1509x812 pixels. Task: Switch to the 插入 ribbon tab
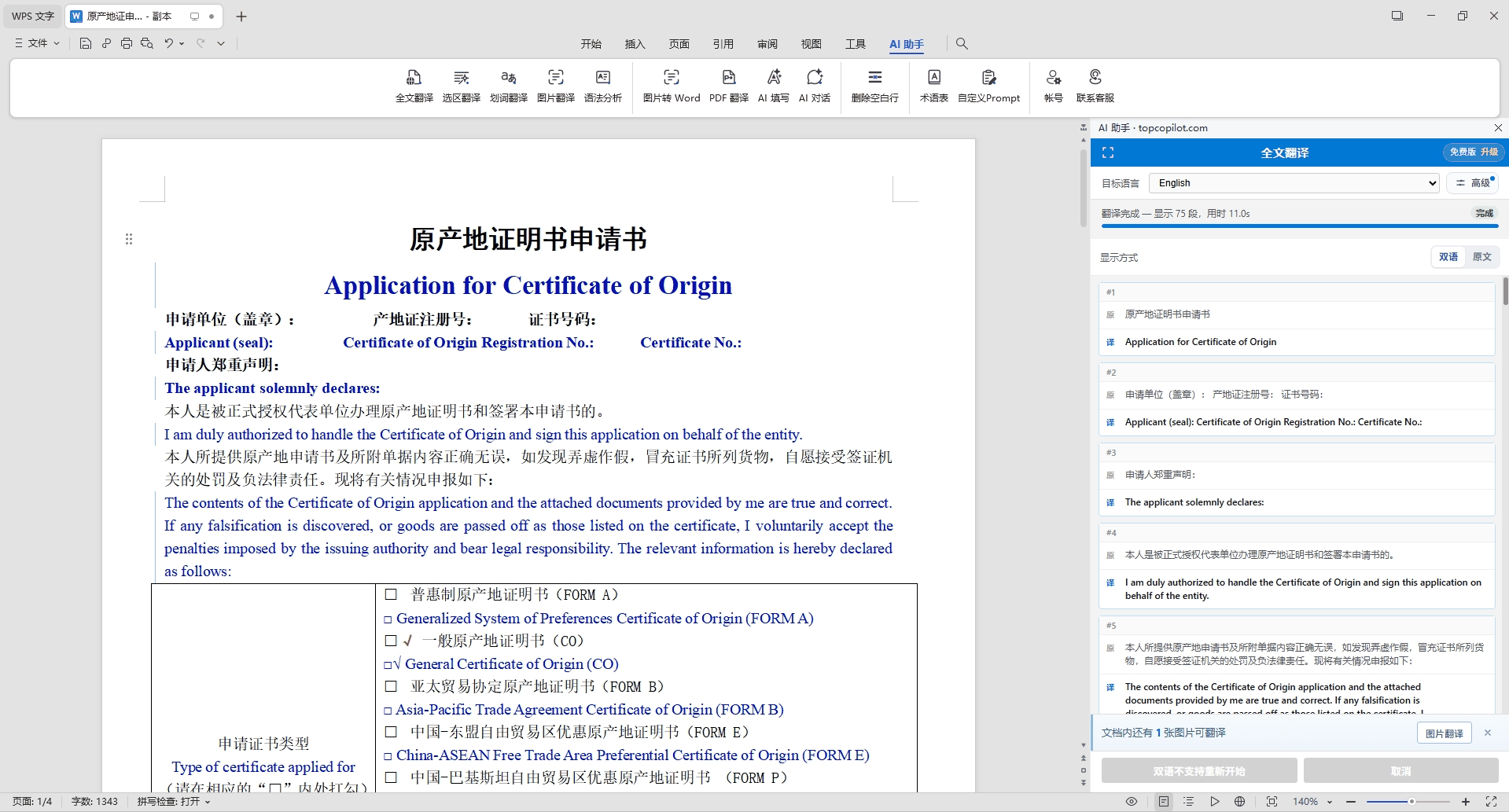tap(635, 44)
